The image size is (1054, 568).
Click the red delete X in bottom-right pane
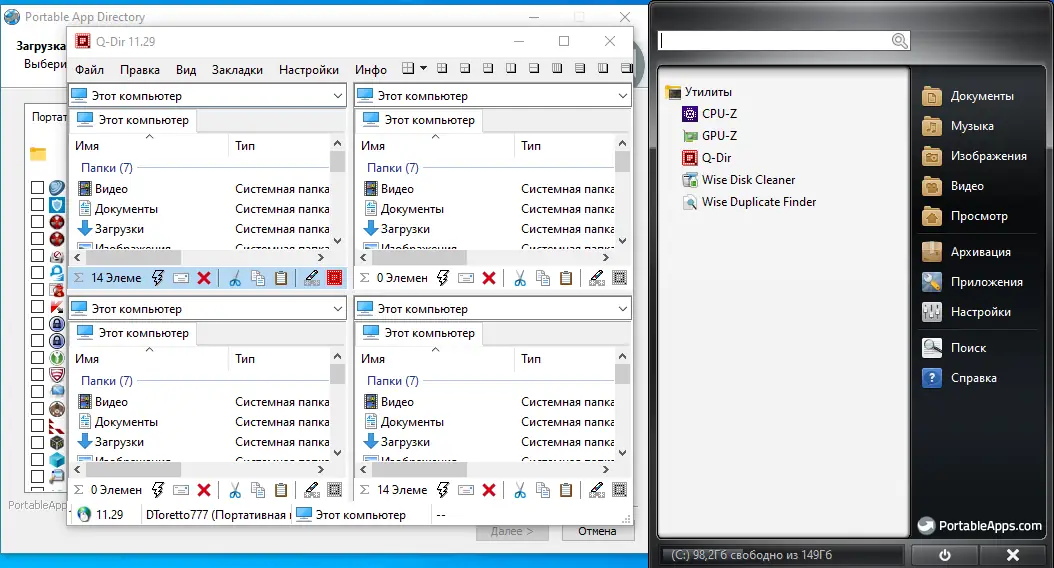tap(489, 490)
